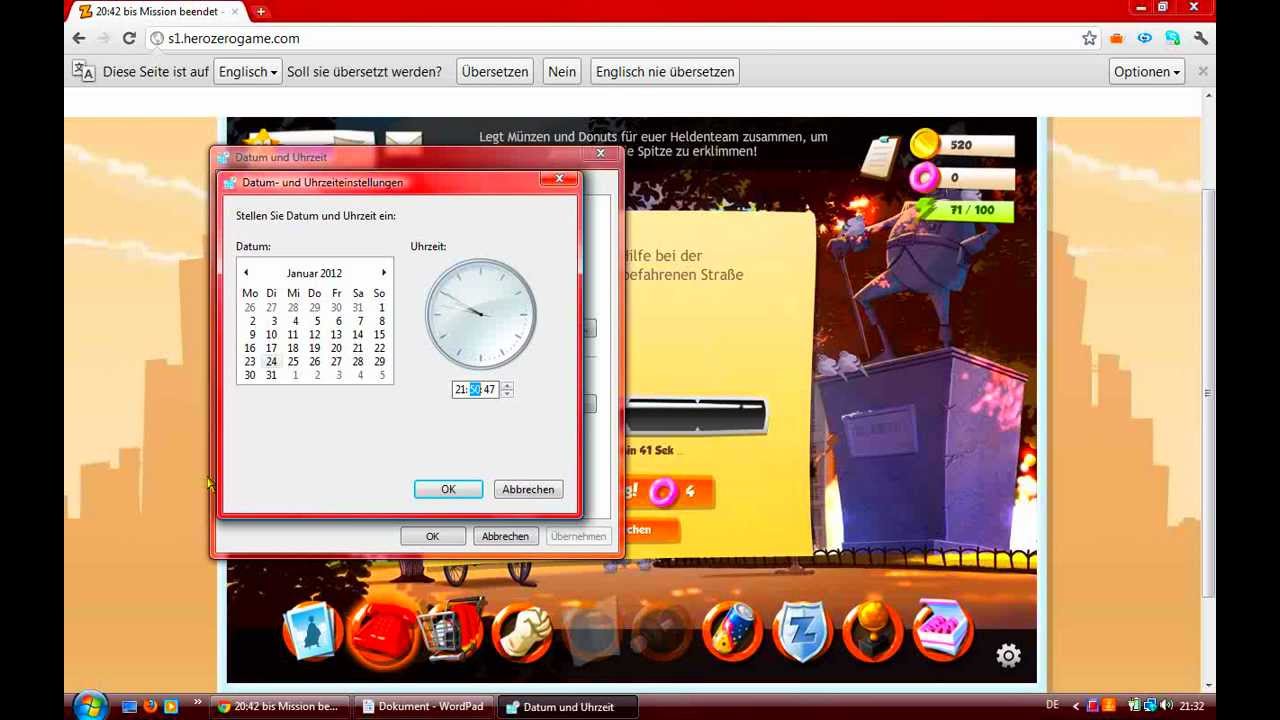Click the analog clock face

point(481,314)
